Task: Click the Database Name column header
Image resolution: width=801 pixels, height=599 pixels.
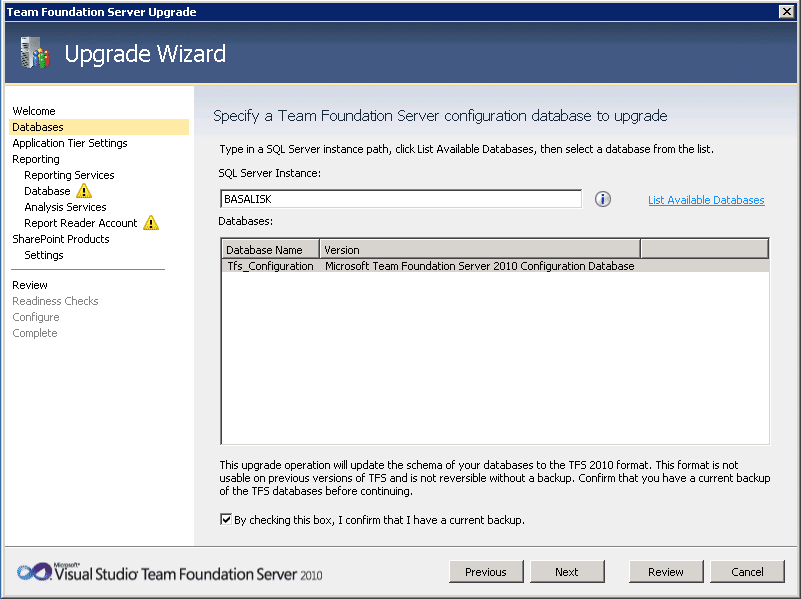Action: coord(270,249)
